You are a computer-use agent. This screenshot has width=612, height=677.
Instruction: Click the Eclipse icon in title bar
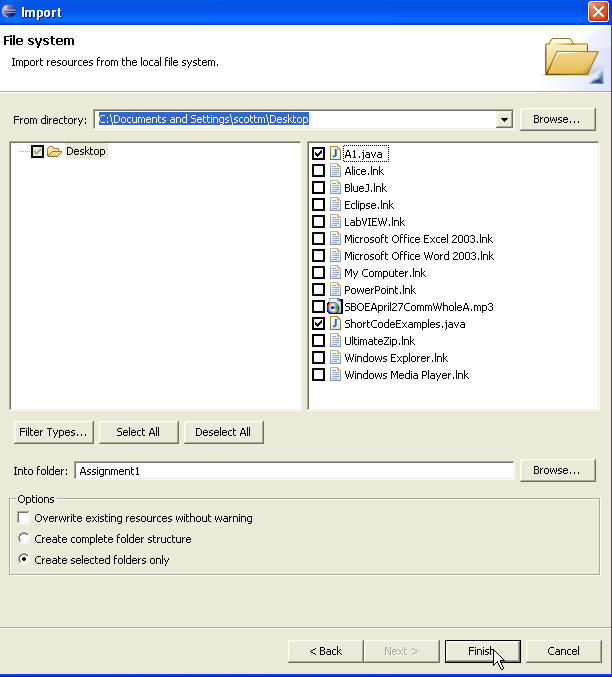pyautogui.click(x=10, y=12)
